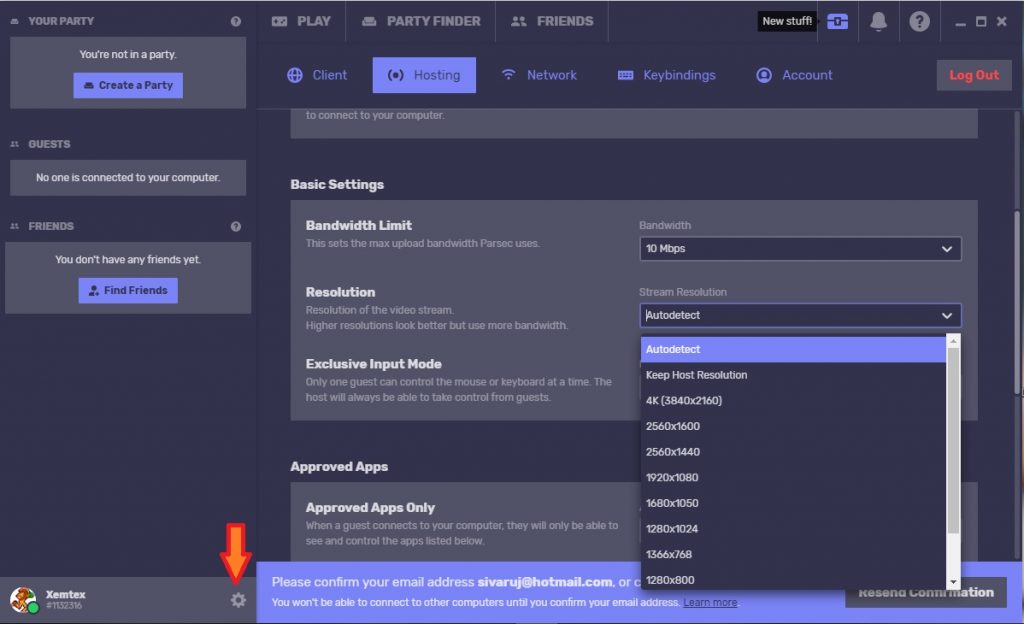Open the Bandwidth 10 Mbps dropdown
Screen dimensions: 1024x624
800,249
